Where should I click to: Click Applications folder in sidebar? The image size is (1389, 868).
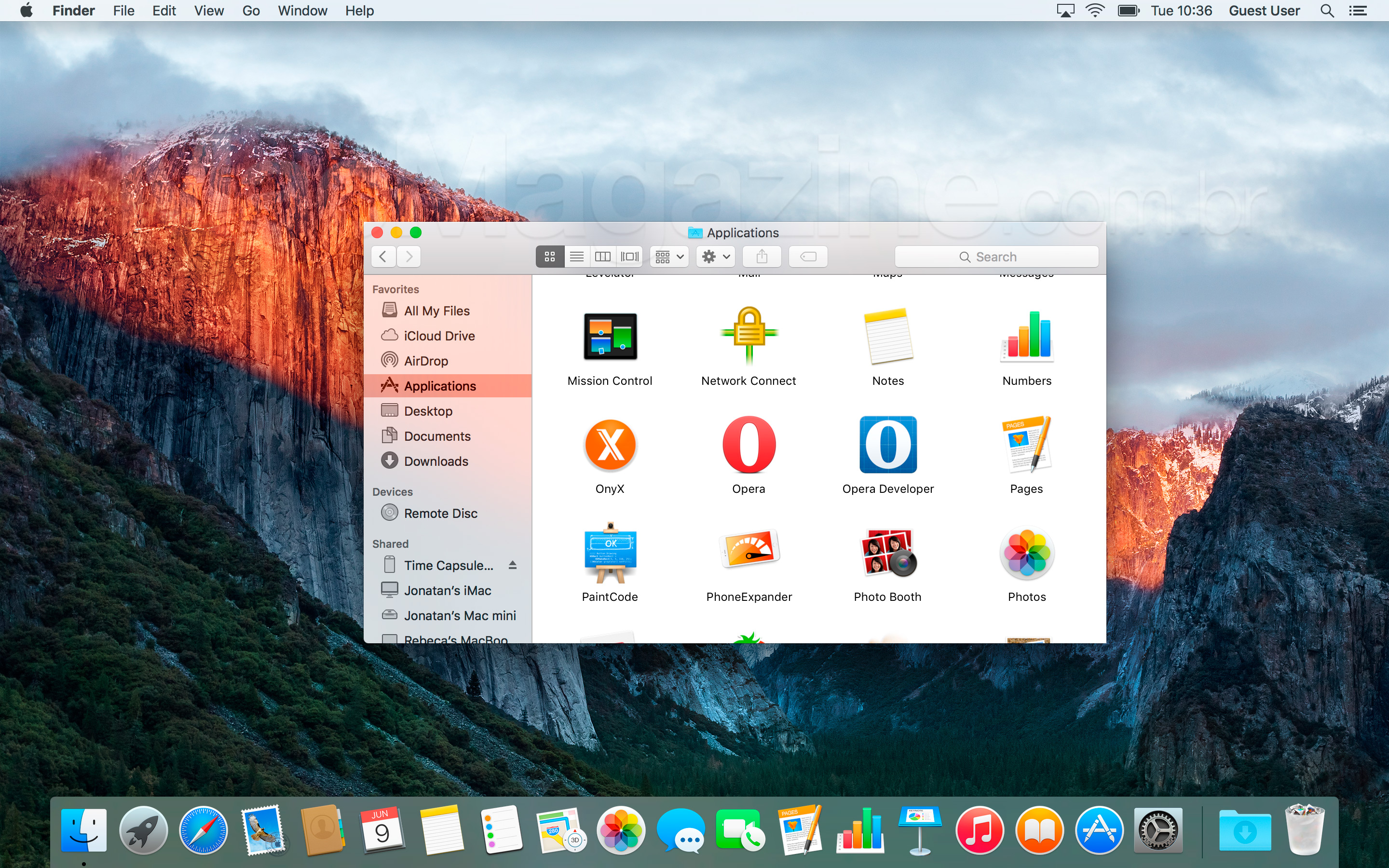[x=440, y=385]
